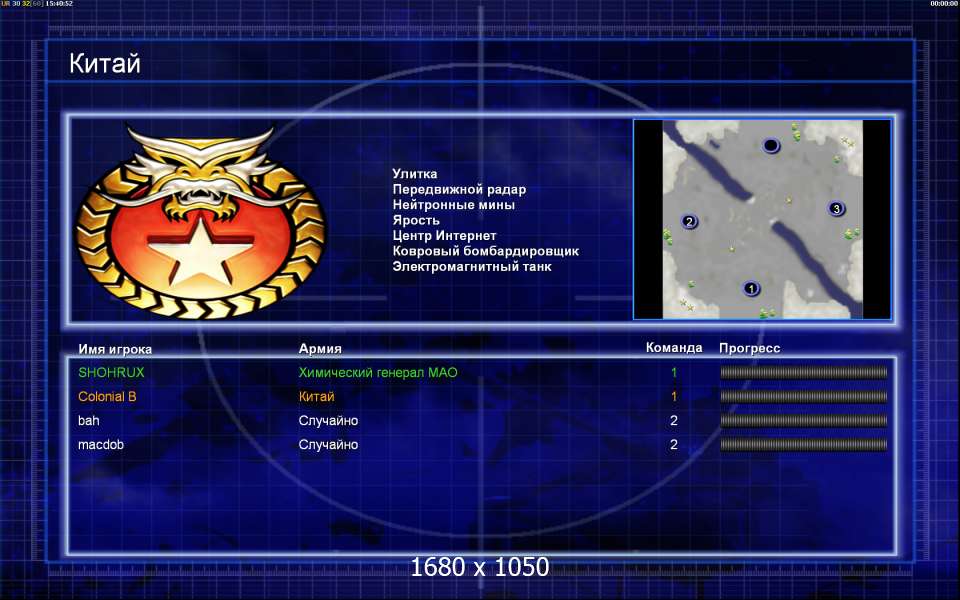Select start position marker 3 on minimap
The width and height of the screenshot is (960, 600).
tap(836, 209)
